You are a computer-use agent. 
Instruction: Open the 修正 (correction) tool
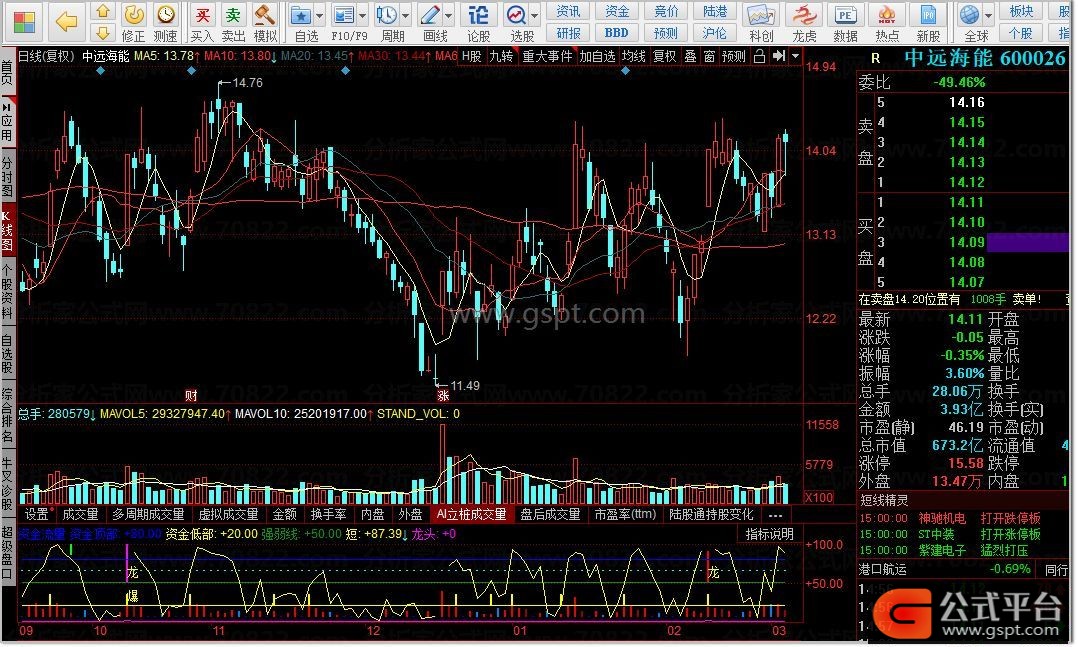click(133, 22)
